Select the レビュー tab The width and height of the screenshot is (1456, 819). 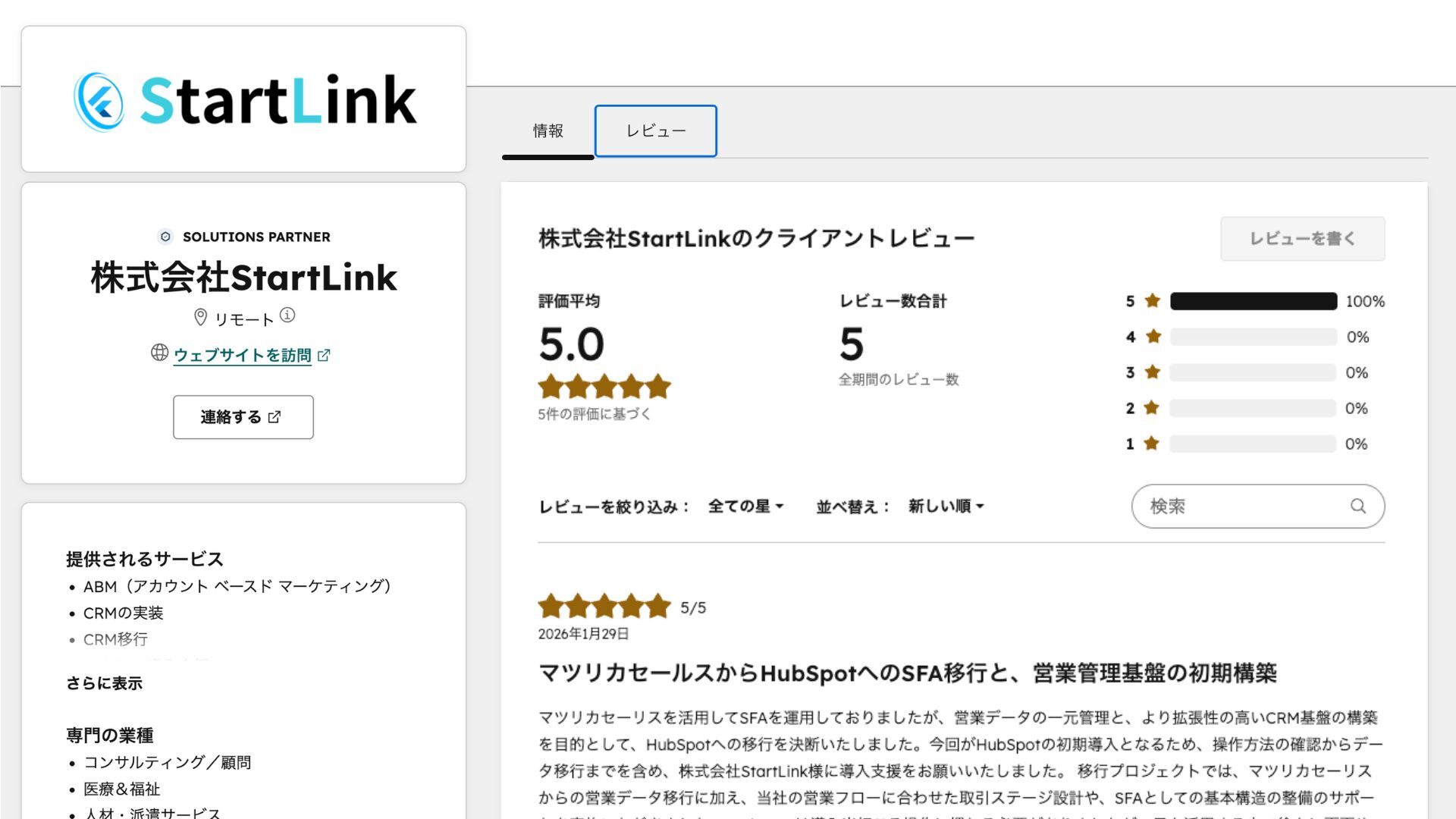(x=654, y=130)
